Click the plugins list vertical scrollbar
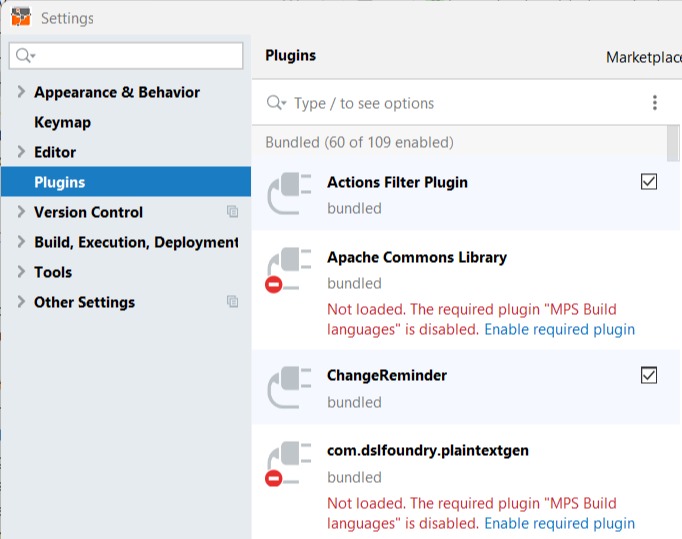 tap(673, 145)
